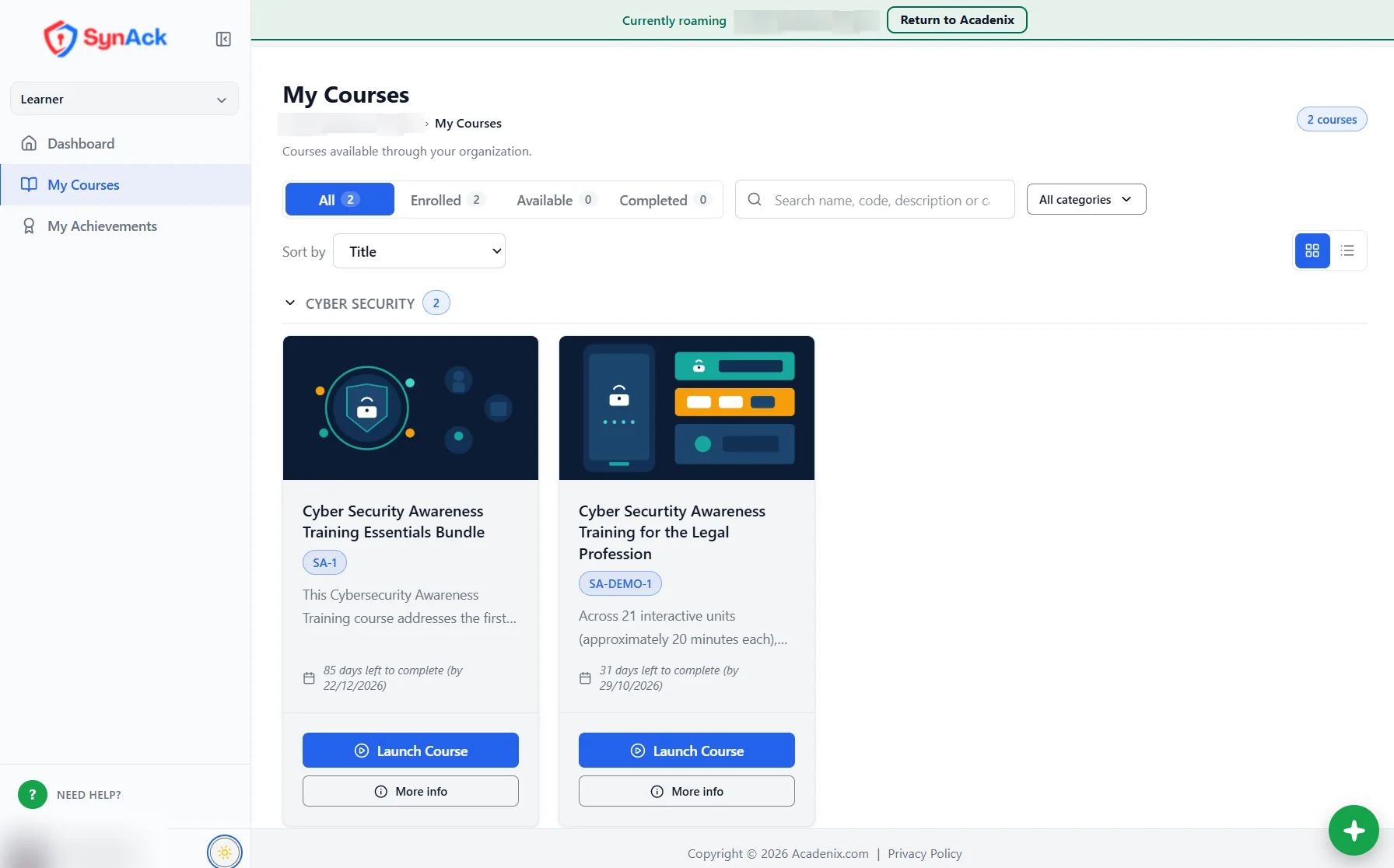
Task: Select the Enrolled tab
Action: pos(448,199)
